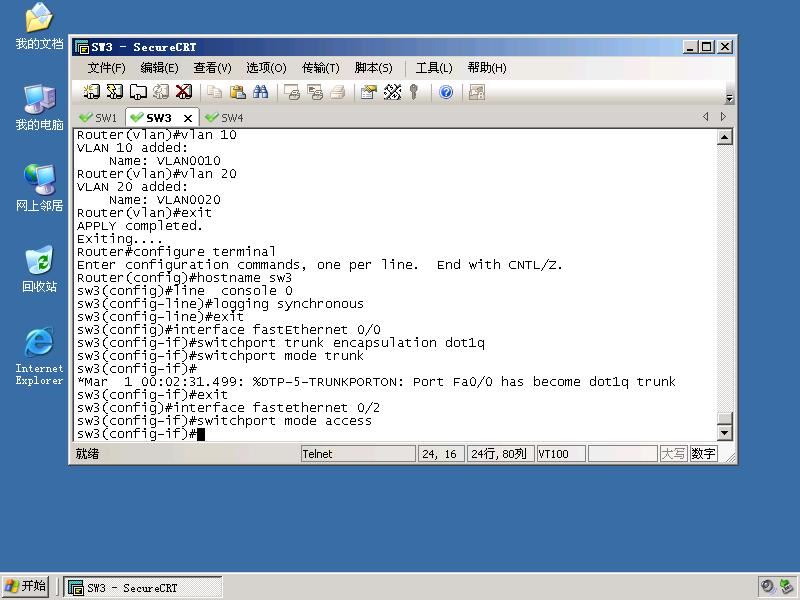This screenshot has height=600, width=800.
Task: Open the 帮助(H) menu
Action: coord(487,68)
